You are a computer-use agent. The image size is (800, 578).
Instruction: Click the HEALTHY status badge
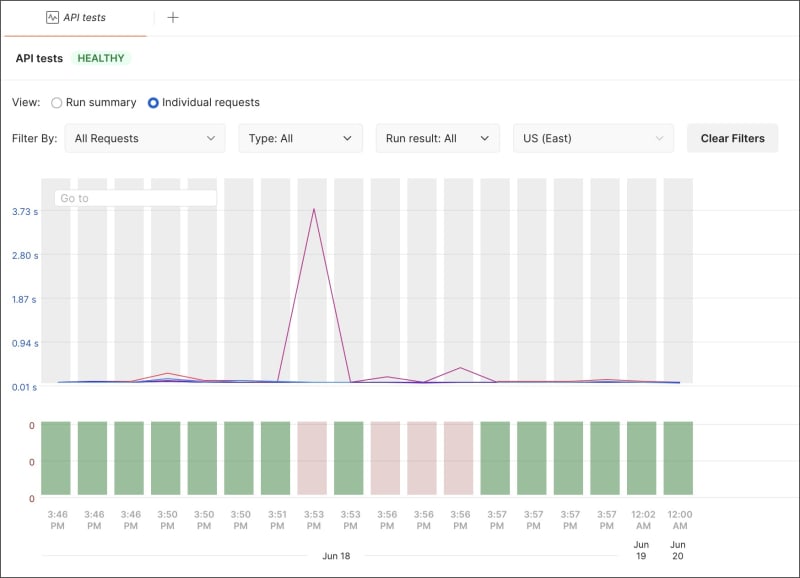(101, 58)
